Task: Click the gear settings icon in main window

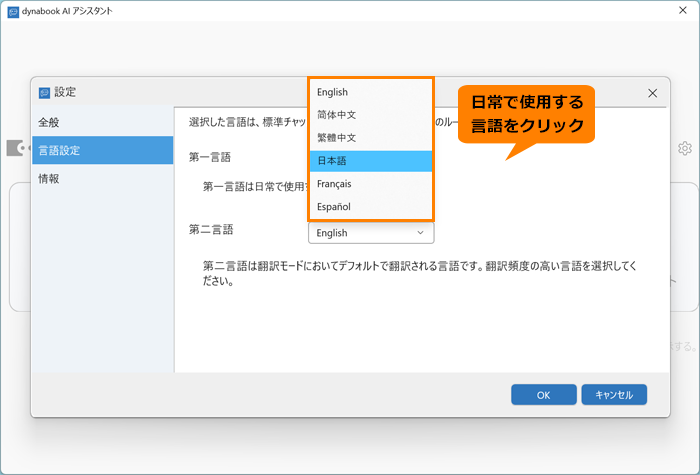Action: pos(684,148)
